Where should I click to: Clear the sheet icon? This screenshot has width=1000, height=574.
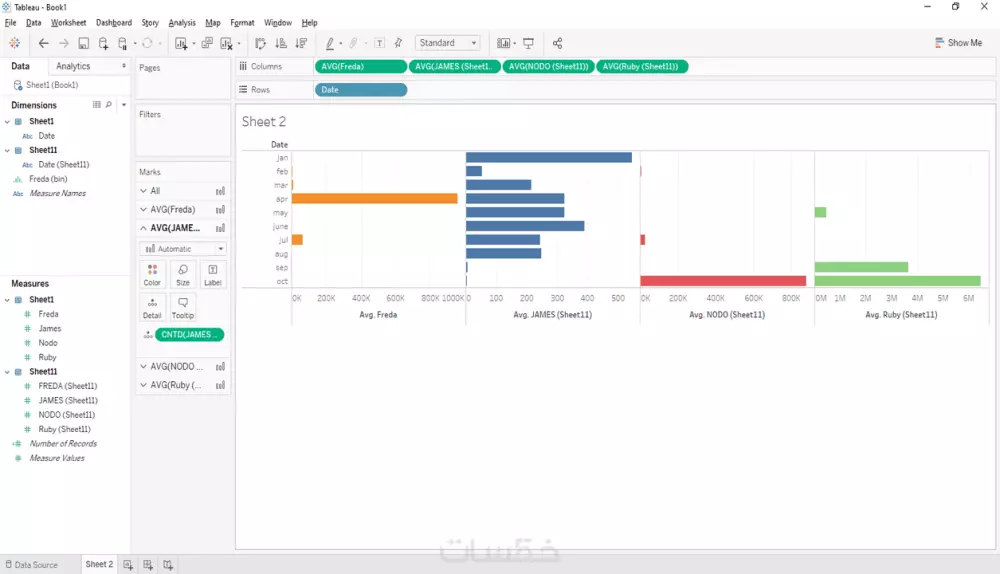[x=226, y=43]
